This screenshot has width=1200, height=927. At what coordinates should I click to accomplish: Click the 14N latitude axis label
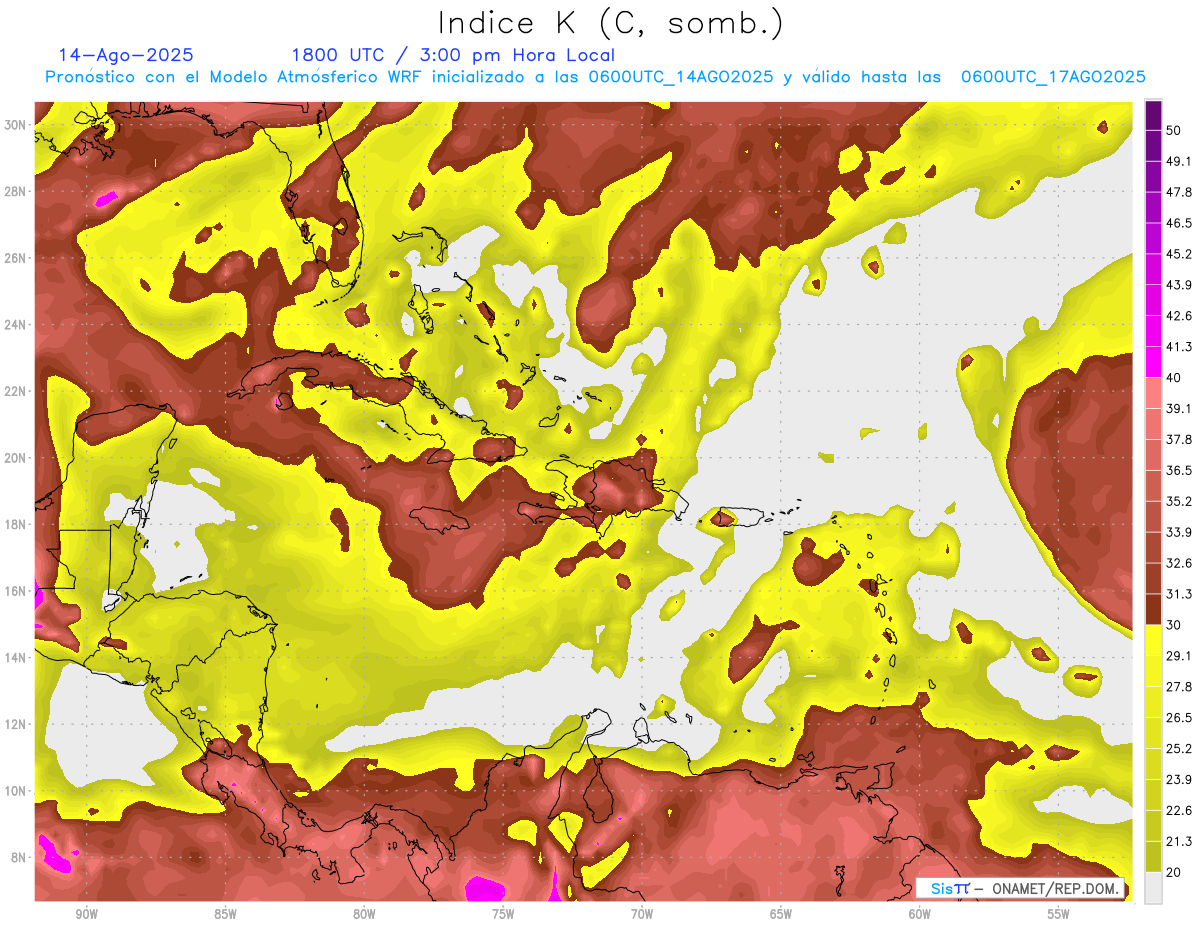tap(17, 657)
